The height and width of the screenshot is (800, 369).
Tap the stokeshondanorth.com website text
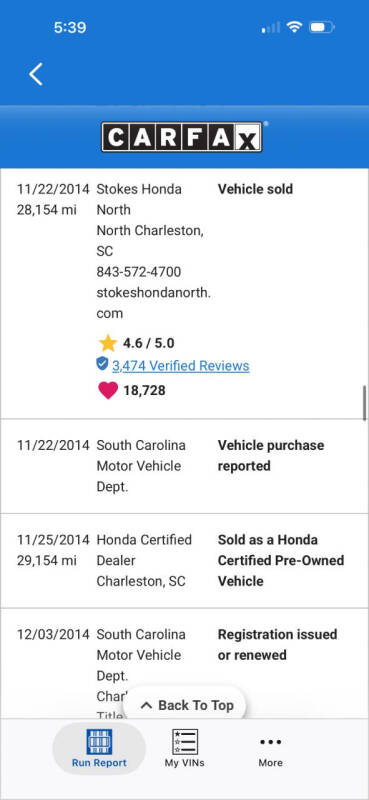click(x=154, y=303)
